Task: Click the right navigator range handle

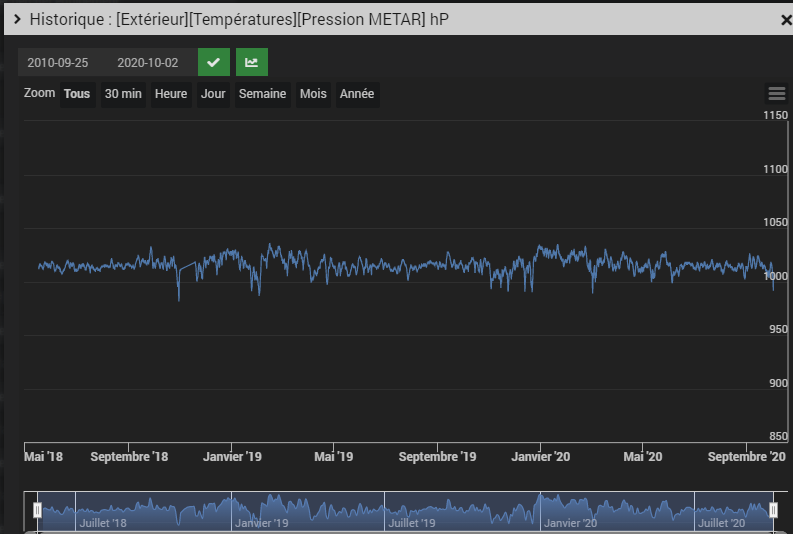Action: point(773,510)
